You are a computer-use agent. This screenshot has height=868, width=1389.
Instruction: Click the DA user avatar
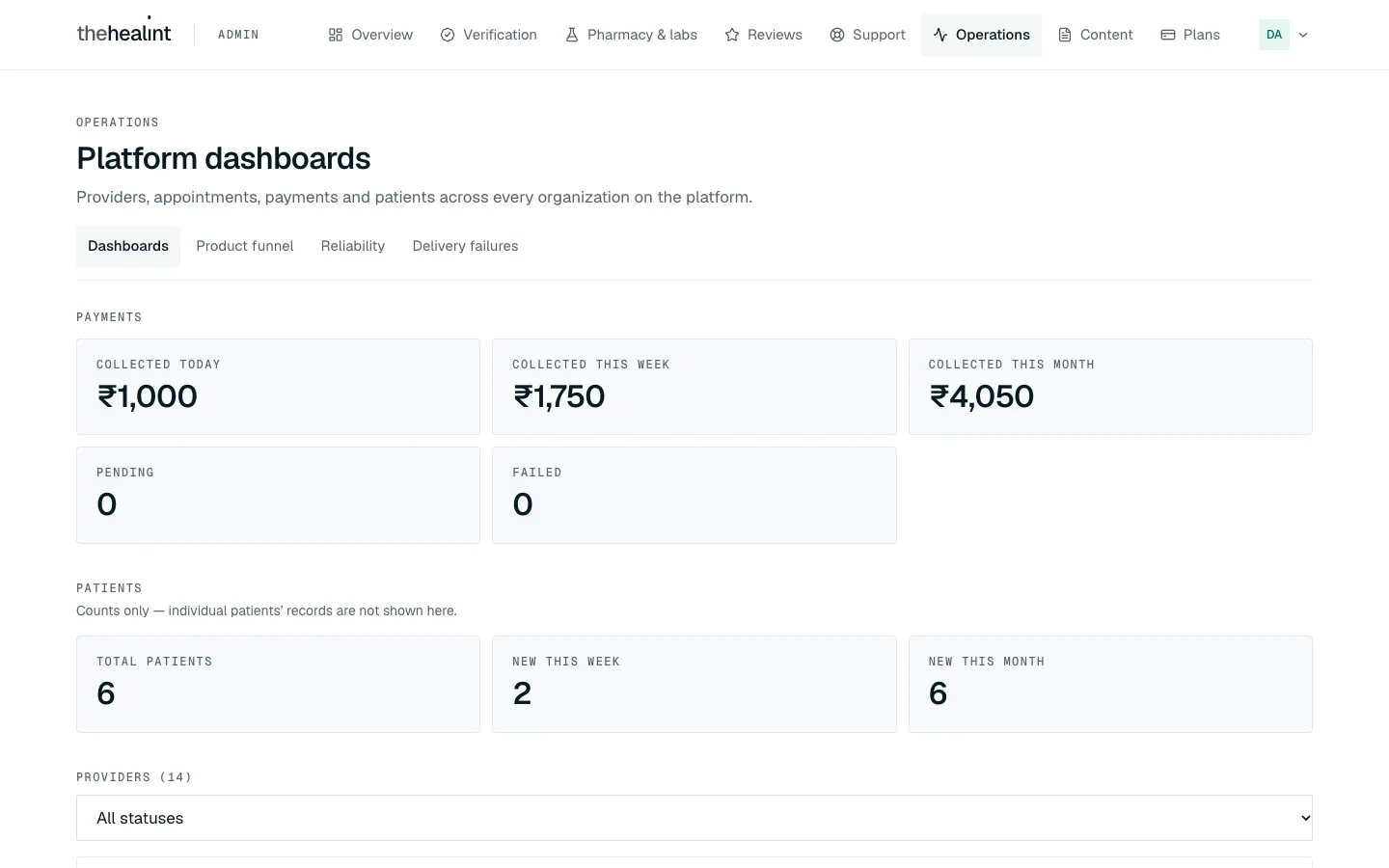tap(1274, 35)
